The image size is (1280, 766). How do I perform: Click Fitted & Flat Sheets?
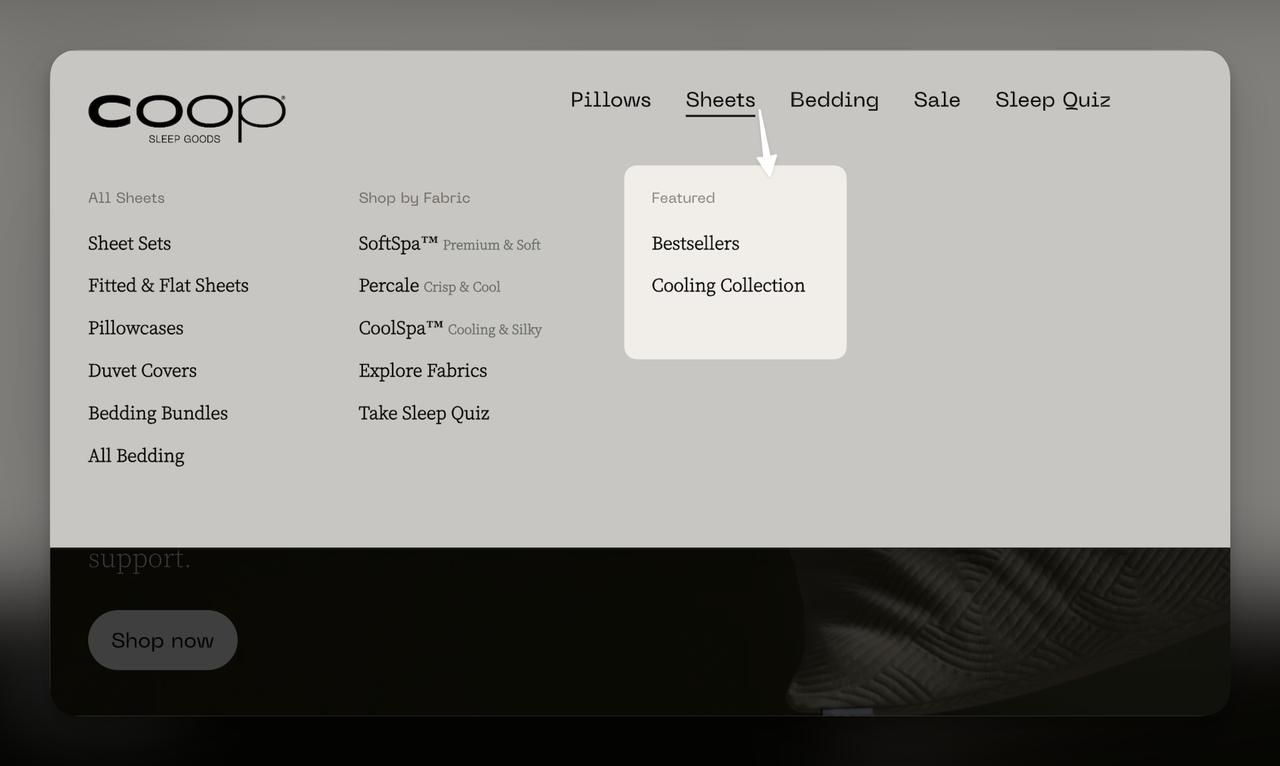pos(168,285)
